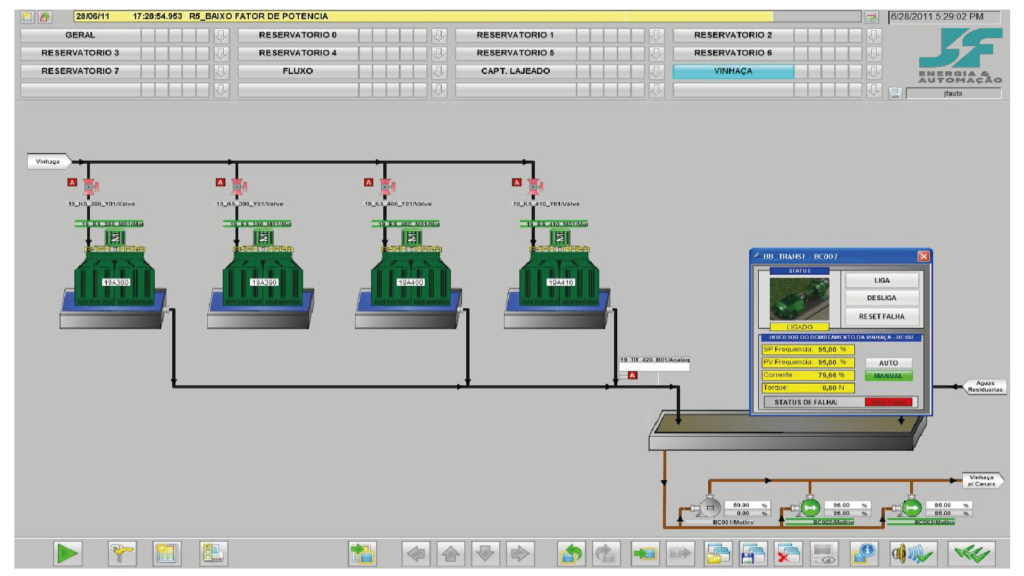The height and width of the screenshot is (576, 1024).
Task: Click the blue left navigation arrow
Action: pos(416,554)
